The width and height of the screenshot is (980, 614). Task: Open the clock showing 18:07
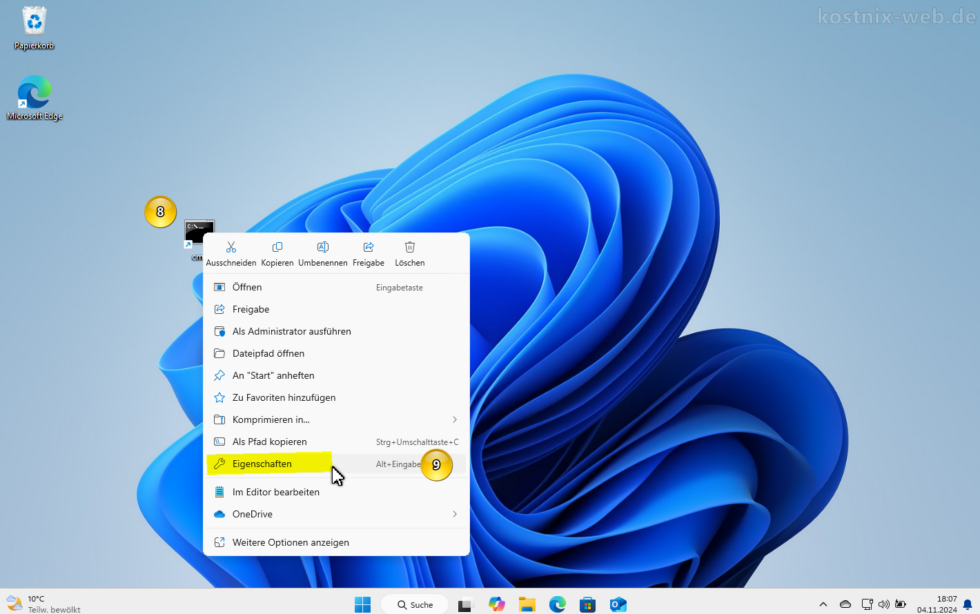937,604
